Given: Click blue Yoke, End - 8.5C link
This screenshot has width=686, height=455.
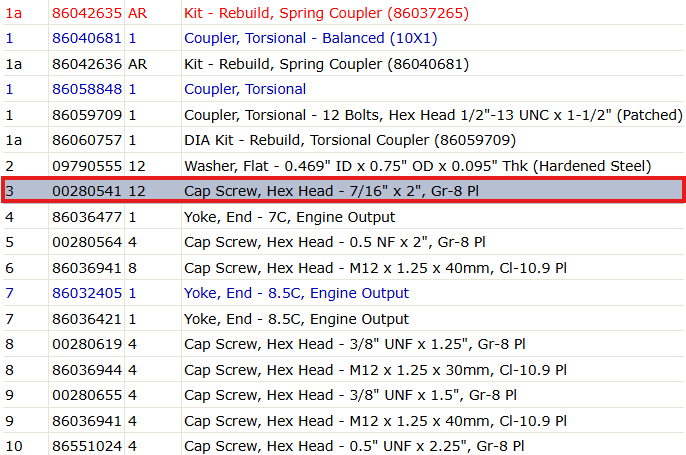Looking at the screenshot, I should [x=297, y=293].
